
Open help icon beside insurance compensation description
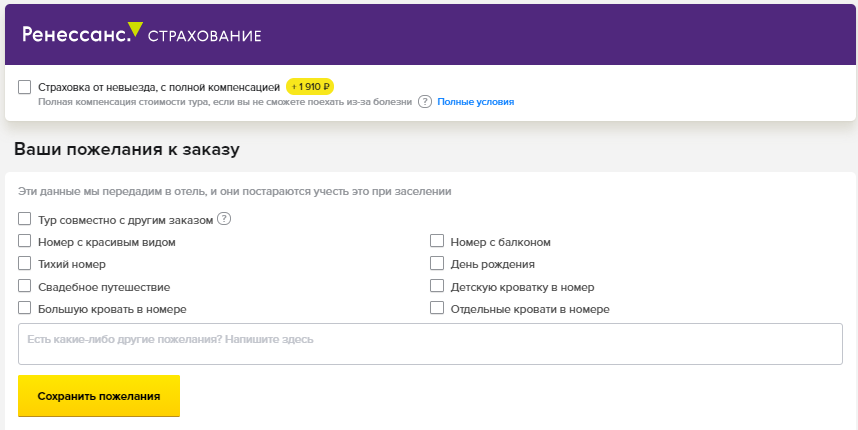[425, 102]
